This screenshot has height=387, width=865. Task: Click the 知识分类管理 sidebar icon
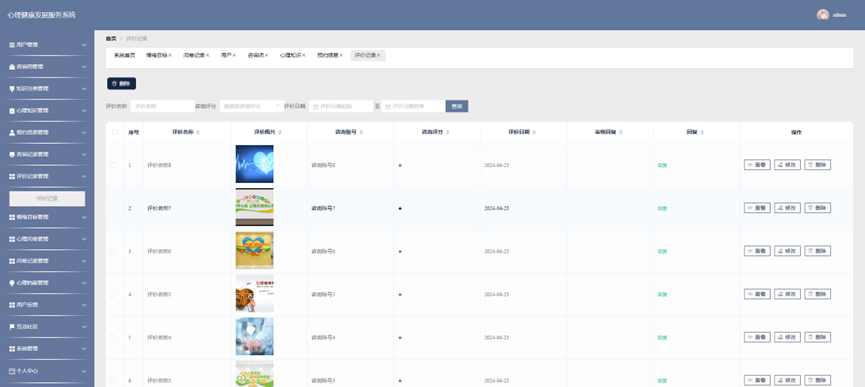12,89
